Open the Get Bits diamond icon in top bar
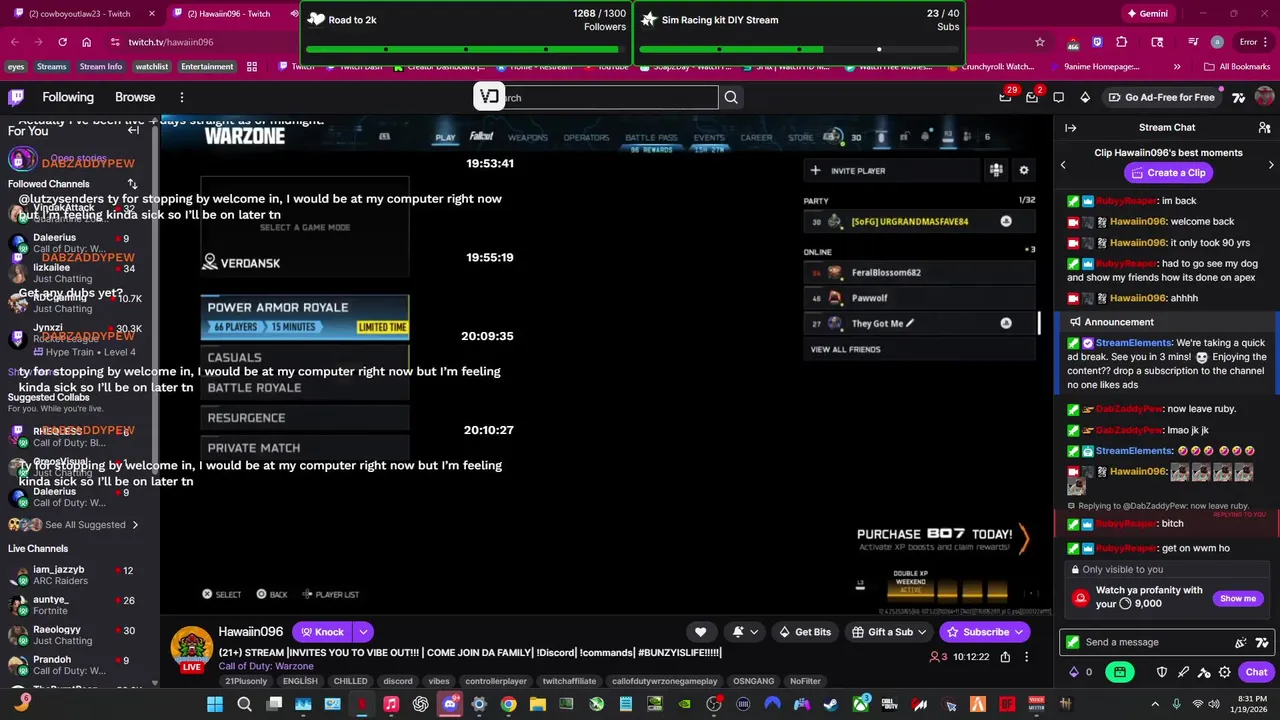The width and height of the screenshot is (1280, 720). tap(1085, 97)
